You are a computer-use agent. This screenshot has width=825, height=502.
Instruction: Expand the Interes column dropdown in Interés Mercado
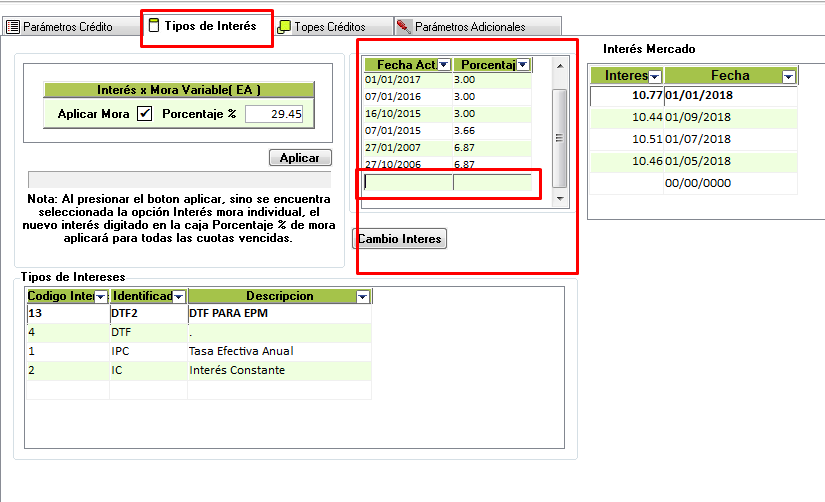click(655, 76)
